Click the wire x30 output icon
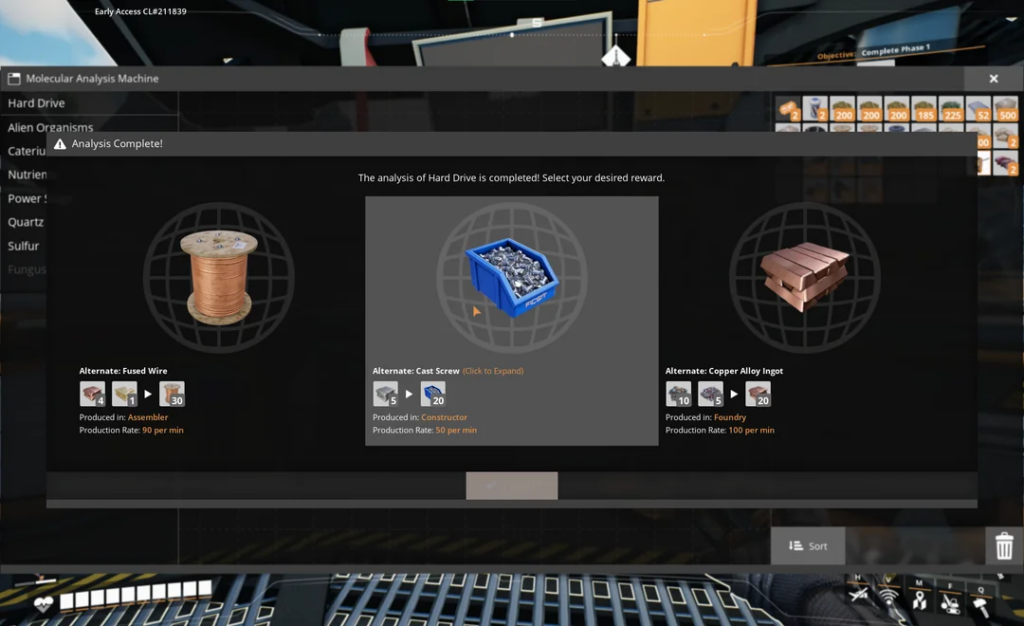 [x=172, y=394]
